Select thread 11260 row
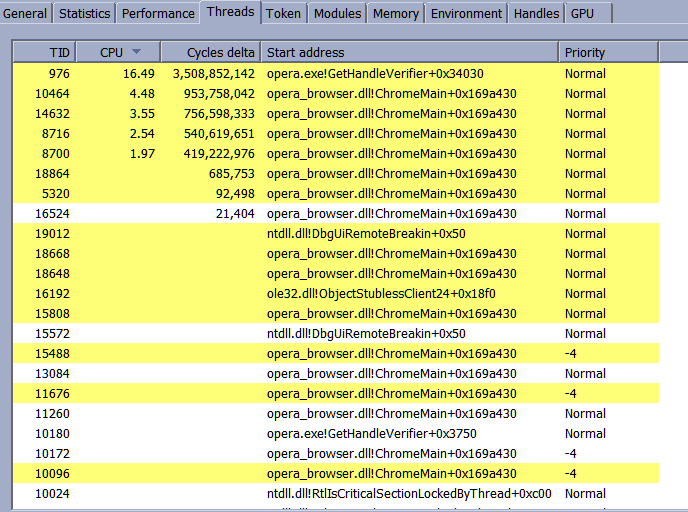Image resolution: width=688 pixels, height=512 pixels. point(336,414)
